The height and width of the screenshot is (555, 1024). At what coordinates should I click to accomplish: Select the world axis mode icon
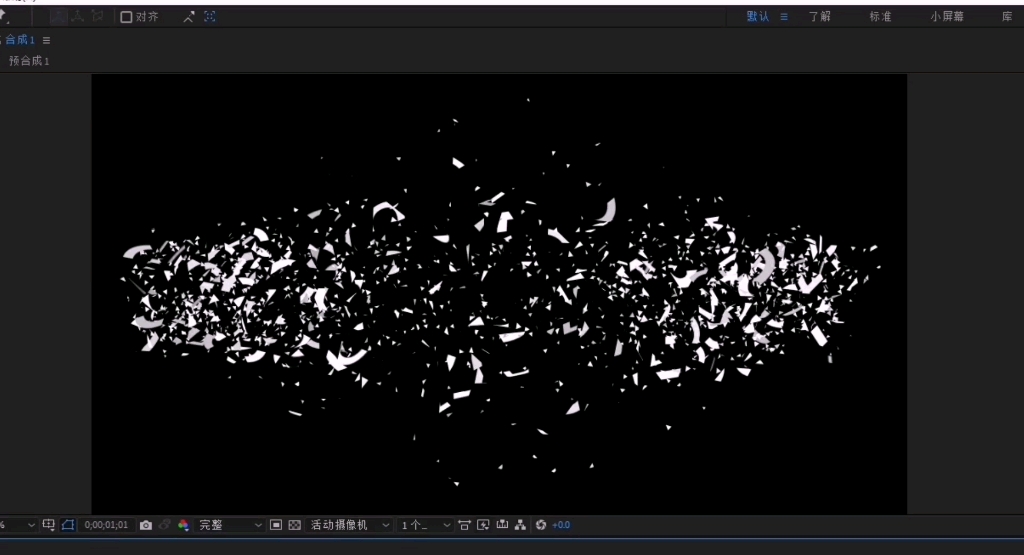[78, 16]
